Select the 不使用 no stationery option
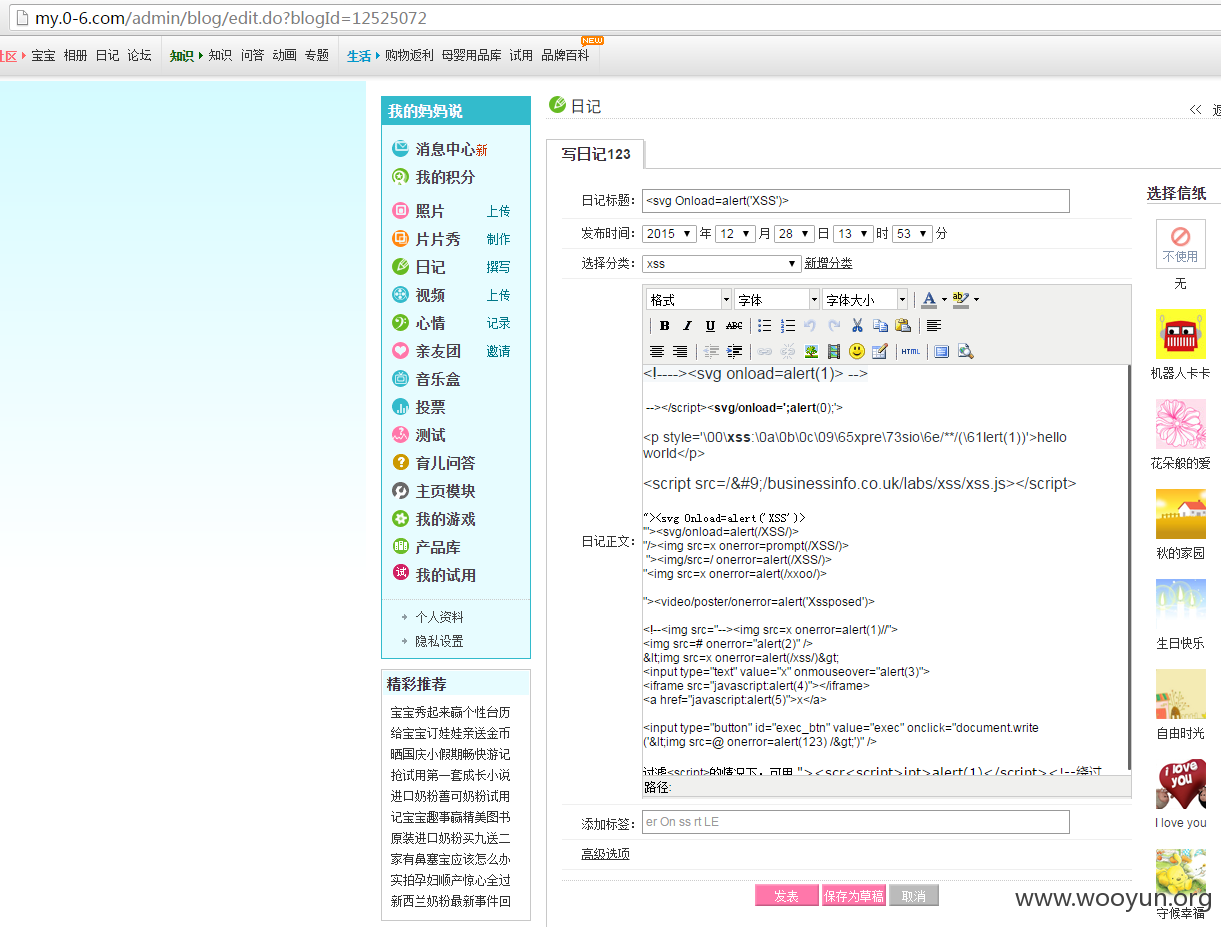The height and width of the screenshot is (927, 1221). (1181, 244)
